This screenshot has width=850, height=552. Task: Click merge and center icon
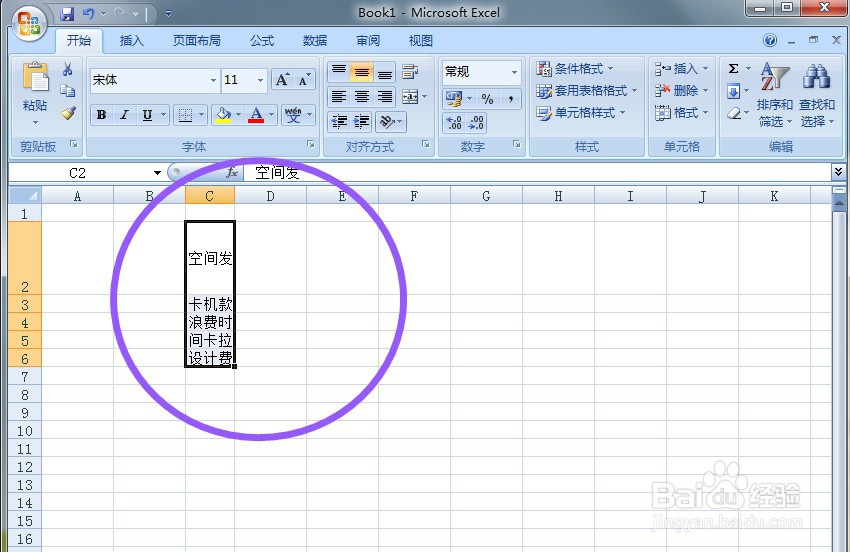(x=410, y=97)
